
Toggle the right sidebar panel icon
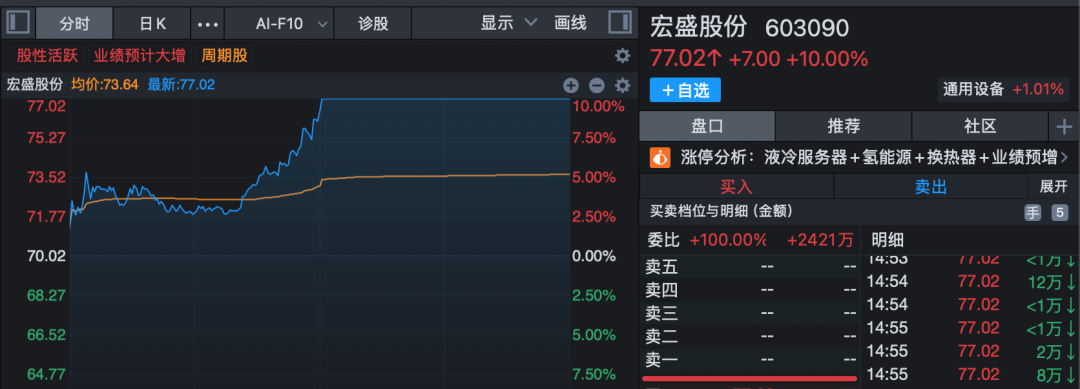pyautogui.click(x=620, y=23)
